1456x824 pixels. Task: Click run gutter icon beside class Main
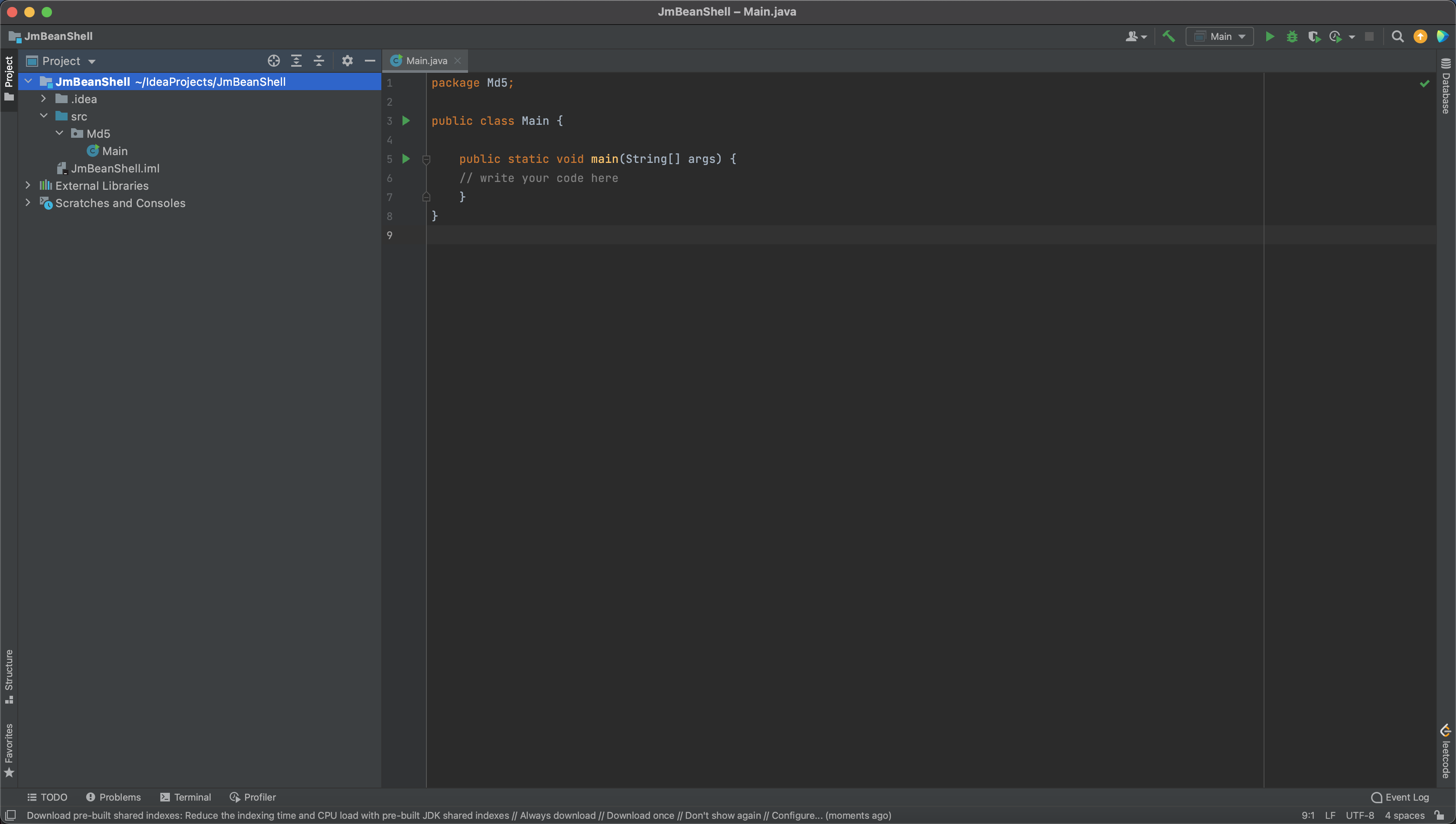pyautogui.click(x=406, y=120)
